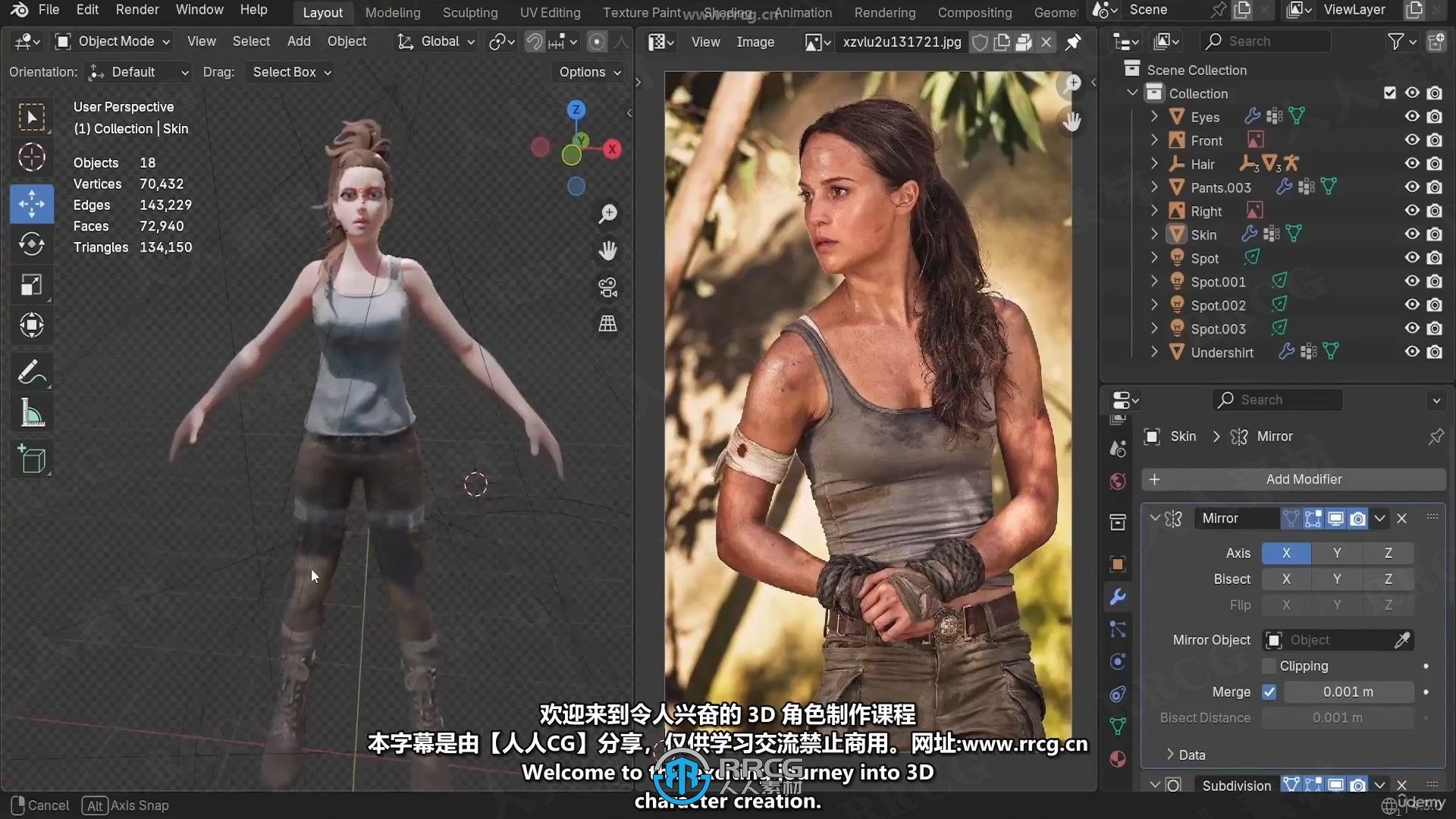Collapse the Mirror modifier panel
Screen dimensions: 1456x819
pos(1155,519)
